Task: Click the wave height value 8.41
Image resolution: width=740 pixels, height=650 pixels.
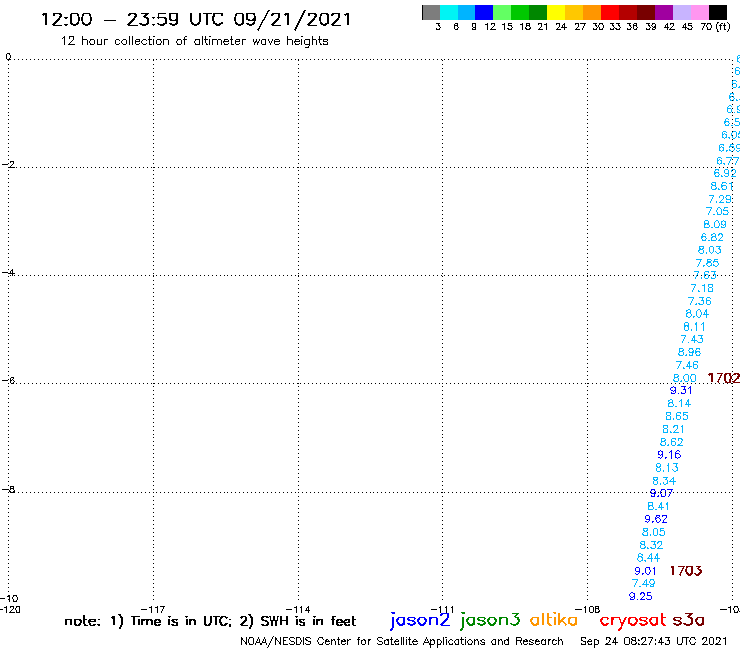Action: (658, 506)
